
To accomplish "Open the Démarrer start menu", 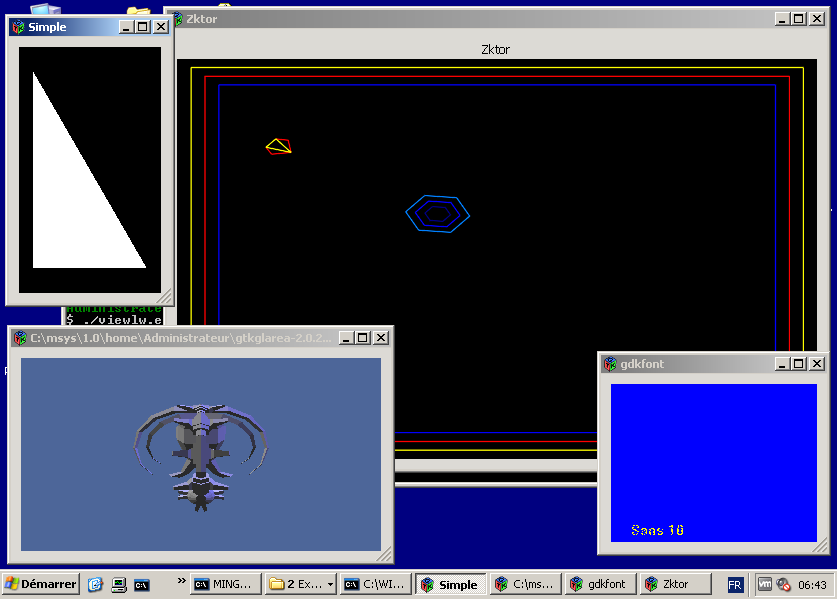I will (41, 584).
